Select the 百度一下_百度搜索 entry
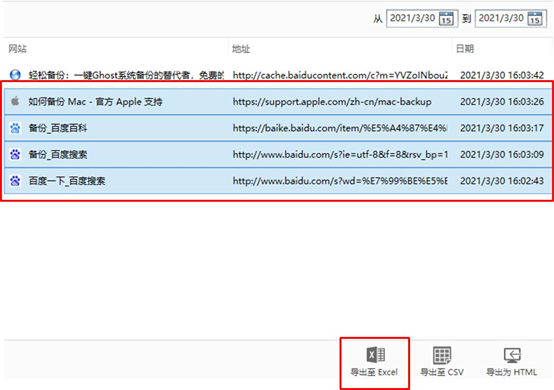The image size is (554, 390). [x=278, y=181]
